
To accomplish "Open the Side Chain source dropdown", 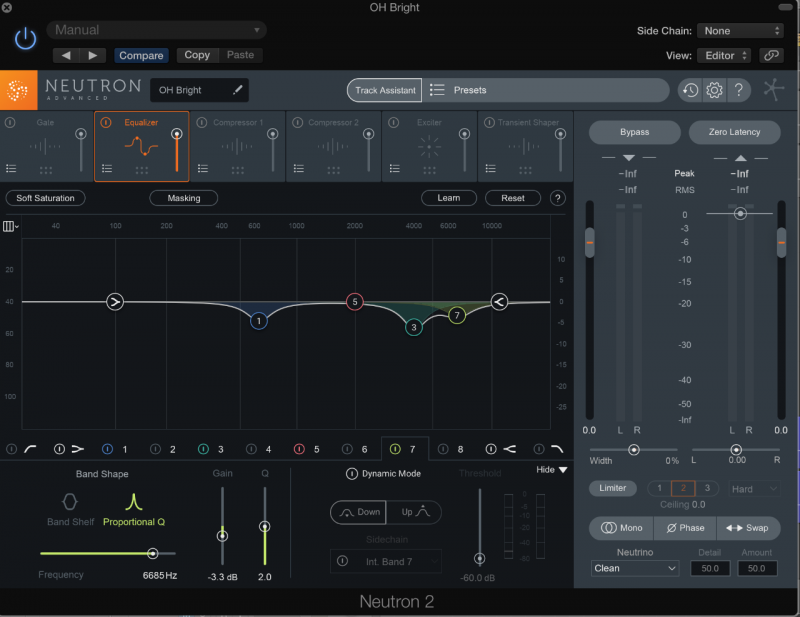I will [740, 31].
